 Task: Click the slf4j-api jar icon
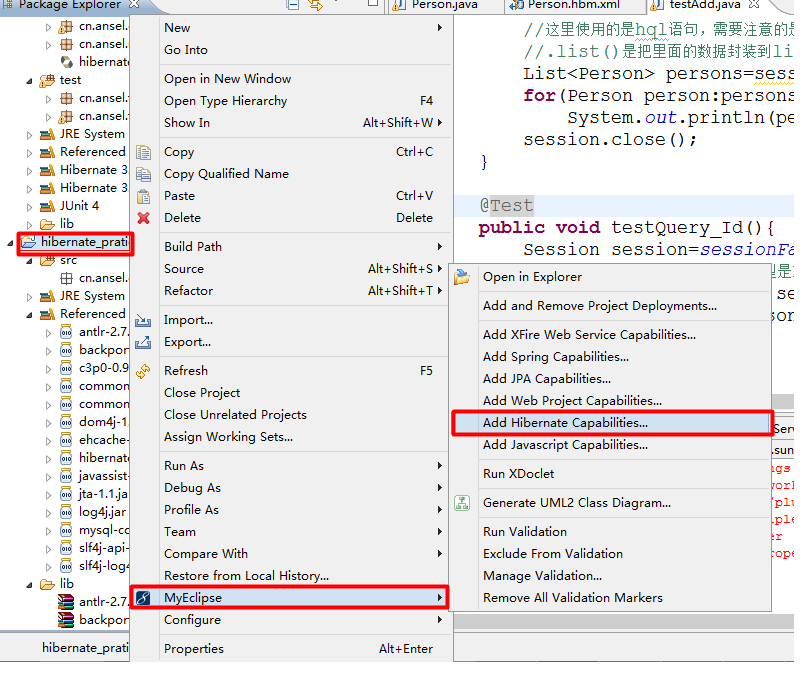66,549
